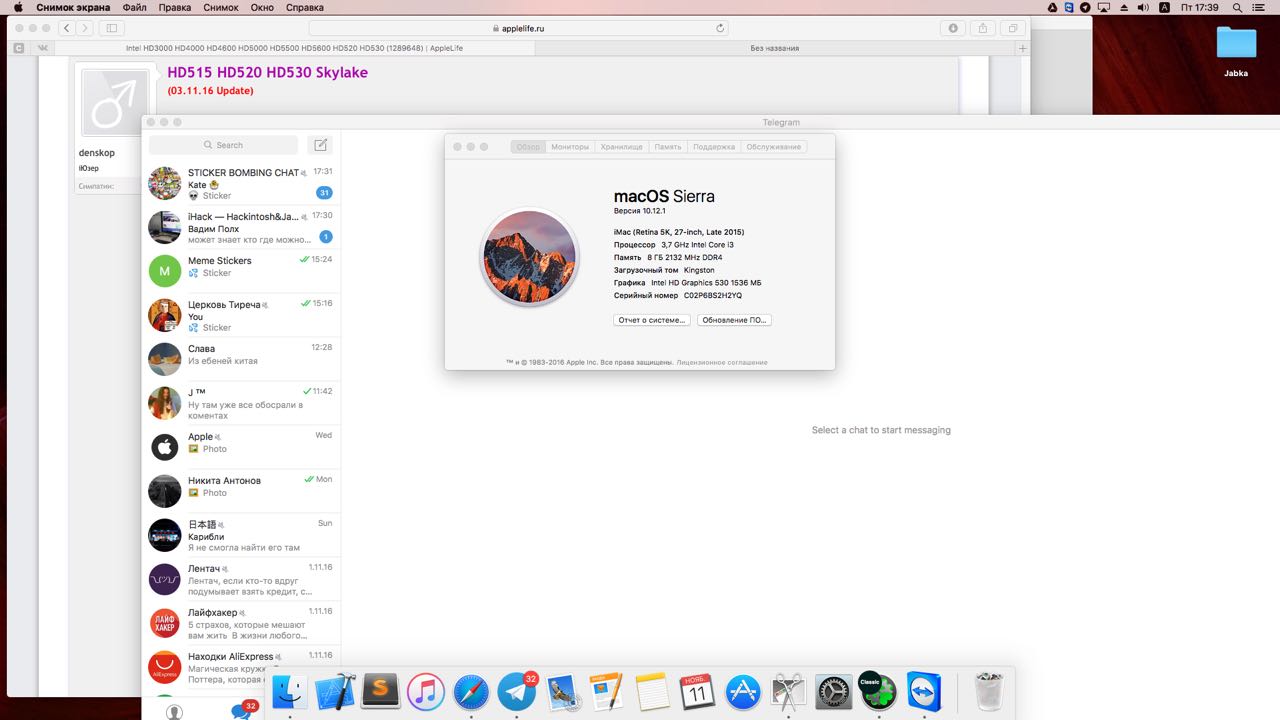The height and width of the screenshot is (720, 1280).
Task: Open the Лицензионное соглашение link
Action: point(722,362)
